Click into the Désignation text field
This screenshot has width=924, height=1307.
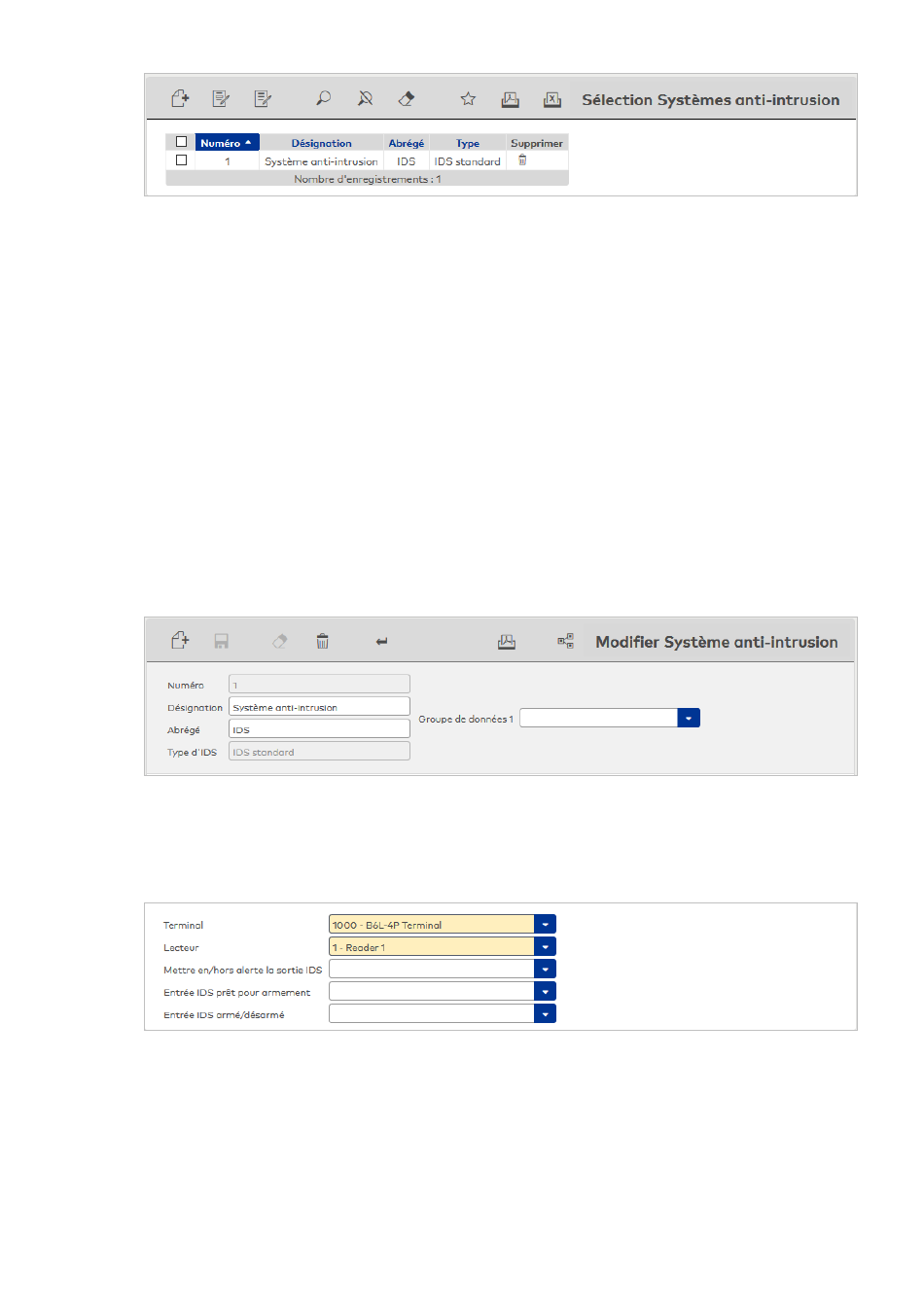point(319,707)
